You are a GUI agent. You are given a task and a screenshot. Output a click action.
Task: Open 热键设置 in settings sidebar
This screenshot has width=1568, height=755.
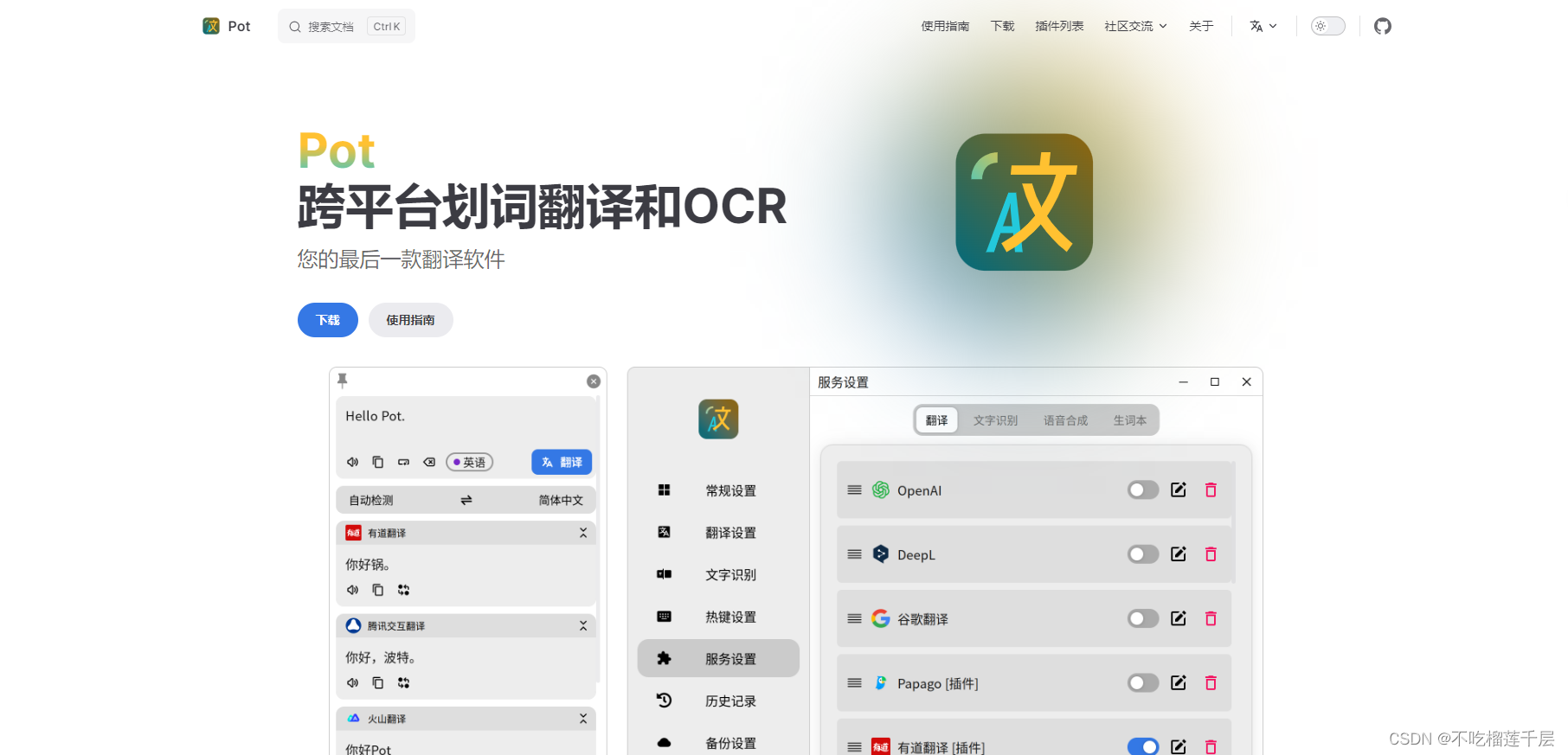click(x=718, y=617)
